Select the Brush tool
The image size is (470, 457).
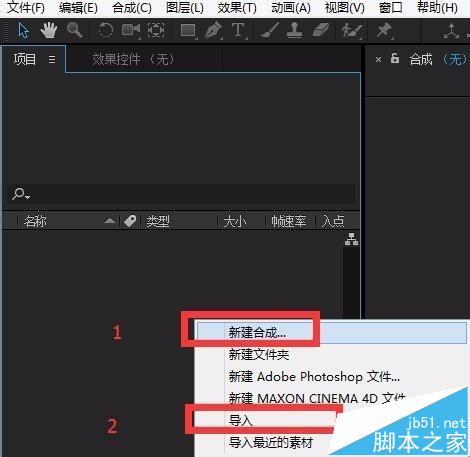point(270,31)
